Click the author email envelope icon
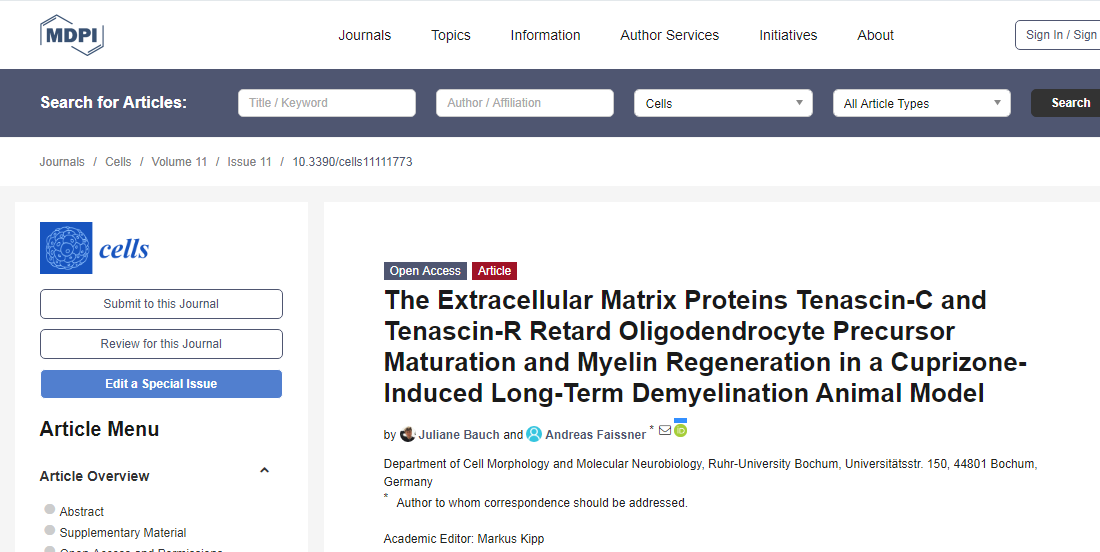The height and width of the screenshot is (552, 1100). (x=665, y=430)
